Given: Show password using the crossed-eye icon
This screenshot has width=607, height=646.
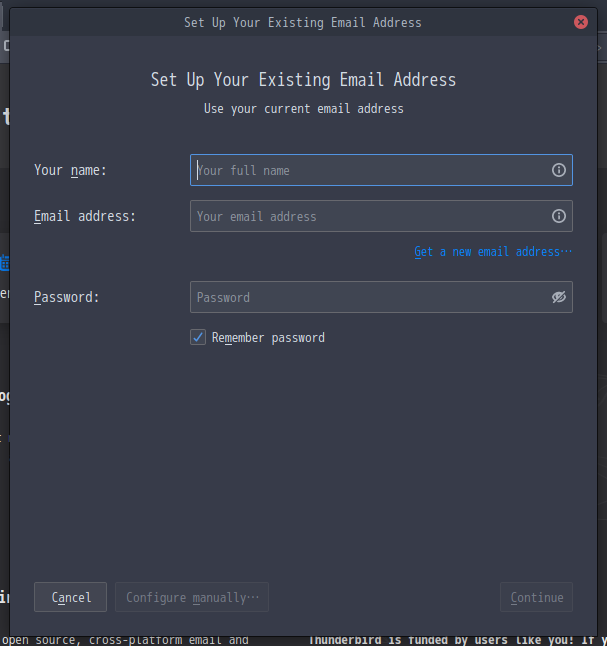Looking at the screenshot, I should pos(558,297).
